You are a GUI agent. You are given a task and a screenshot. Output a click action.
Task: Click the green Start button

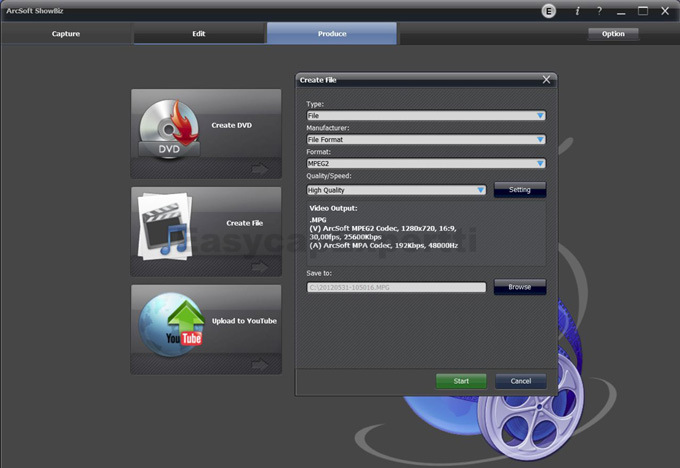[461, 381]
